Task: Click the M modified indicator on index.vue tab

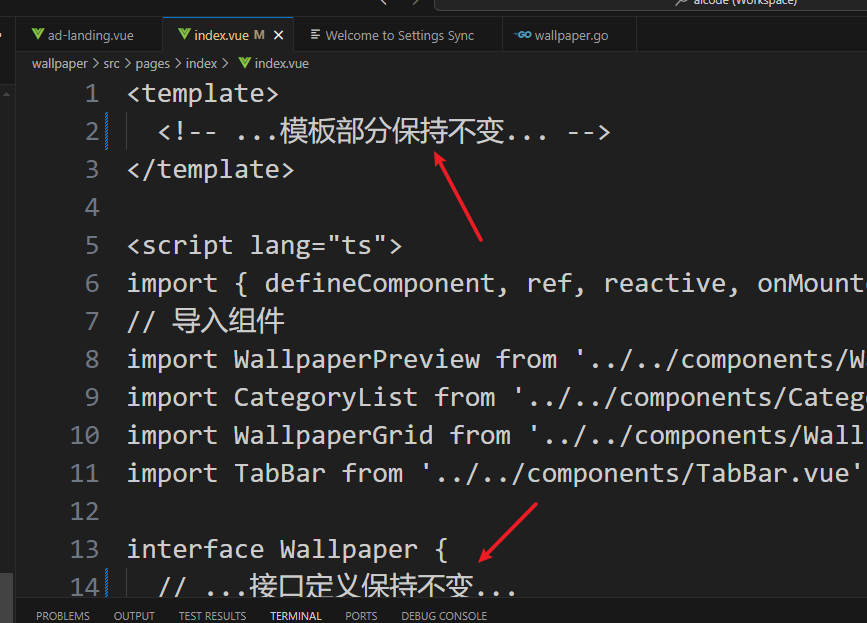Action: coord(259,35)
